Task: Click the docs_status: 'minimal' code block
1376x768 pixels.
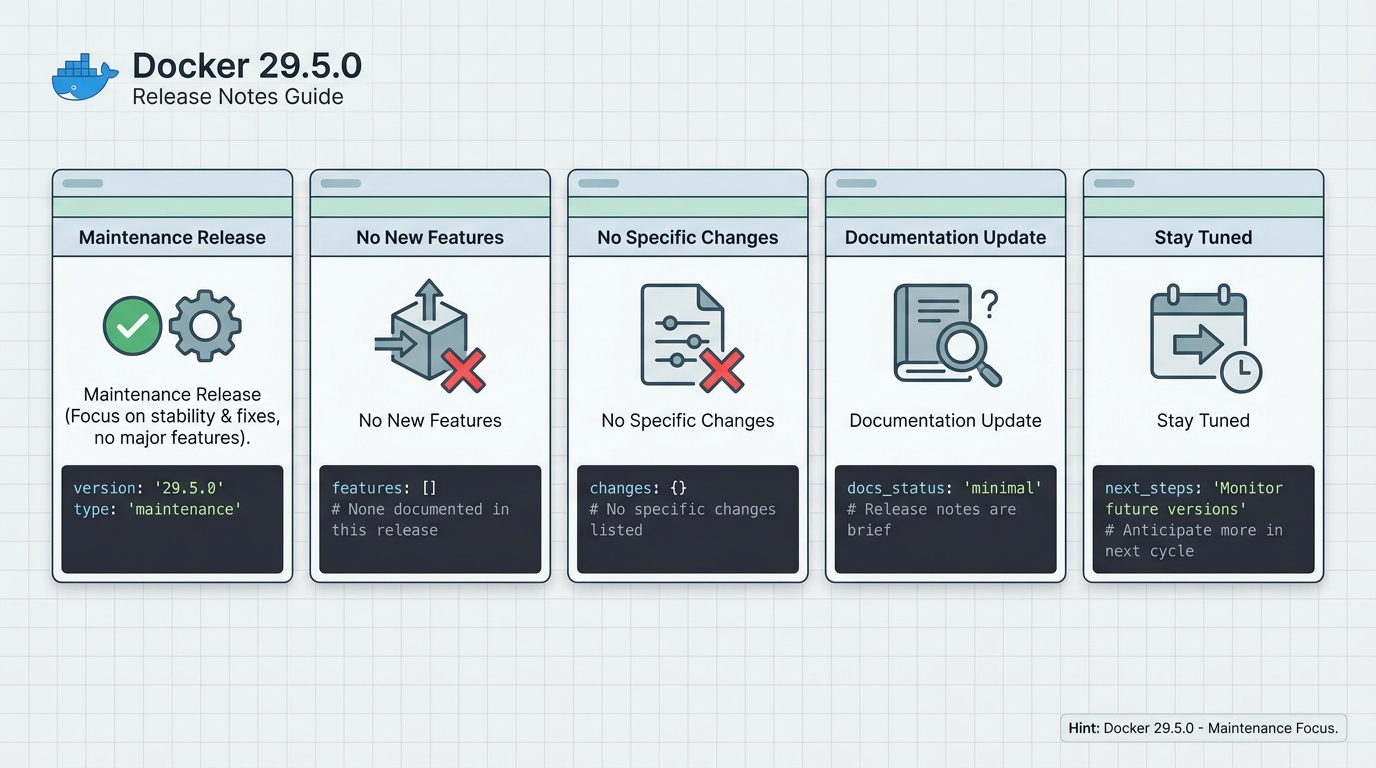Action: click(946, 519)
